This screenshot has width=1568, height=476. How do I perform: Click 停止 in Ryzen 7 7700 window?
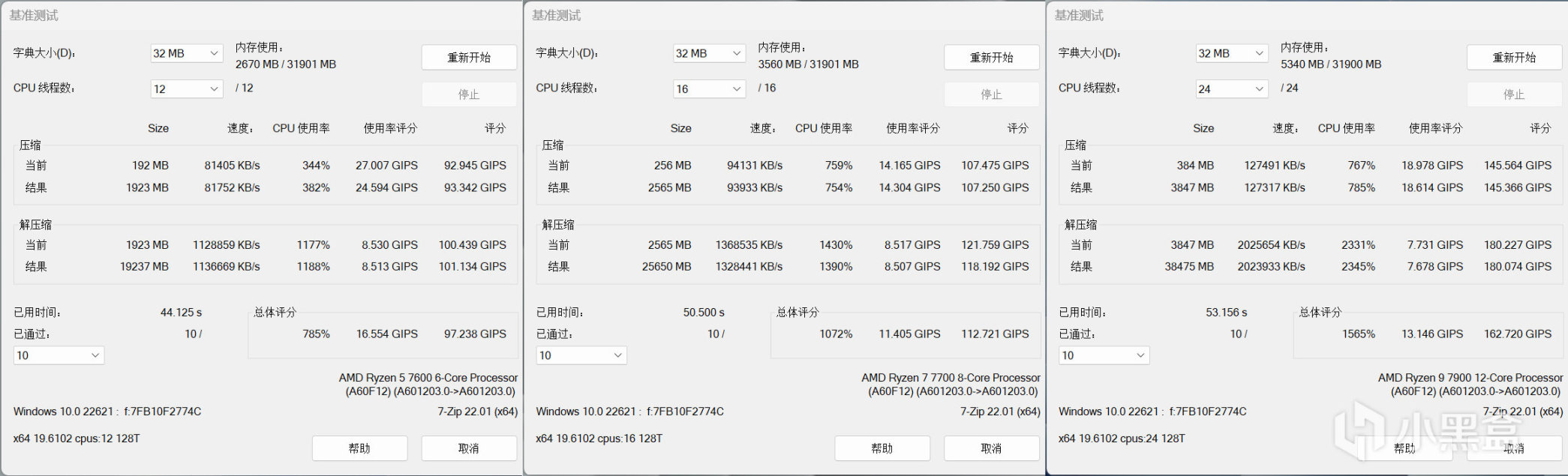click(992, 94)
